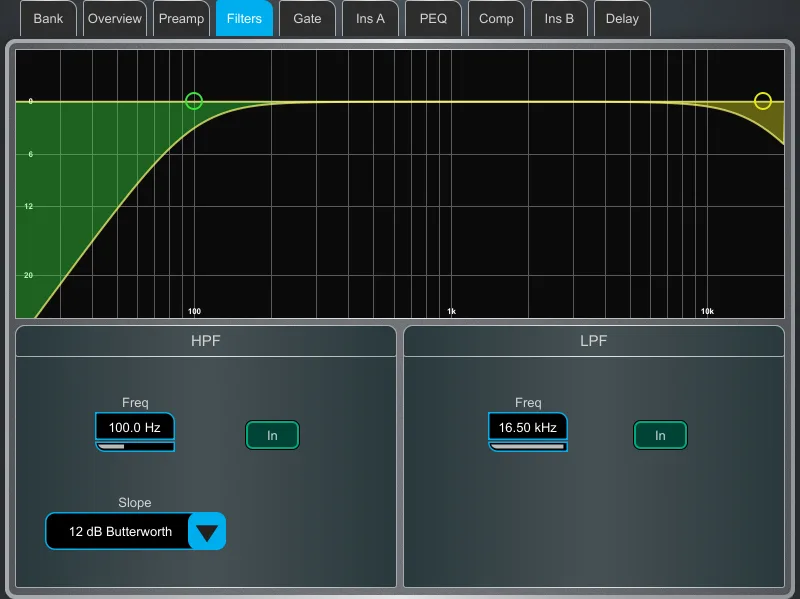Click the LPF panel header
This screenshot has width=800, height=599.
click(593, 341)
